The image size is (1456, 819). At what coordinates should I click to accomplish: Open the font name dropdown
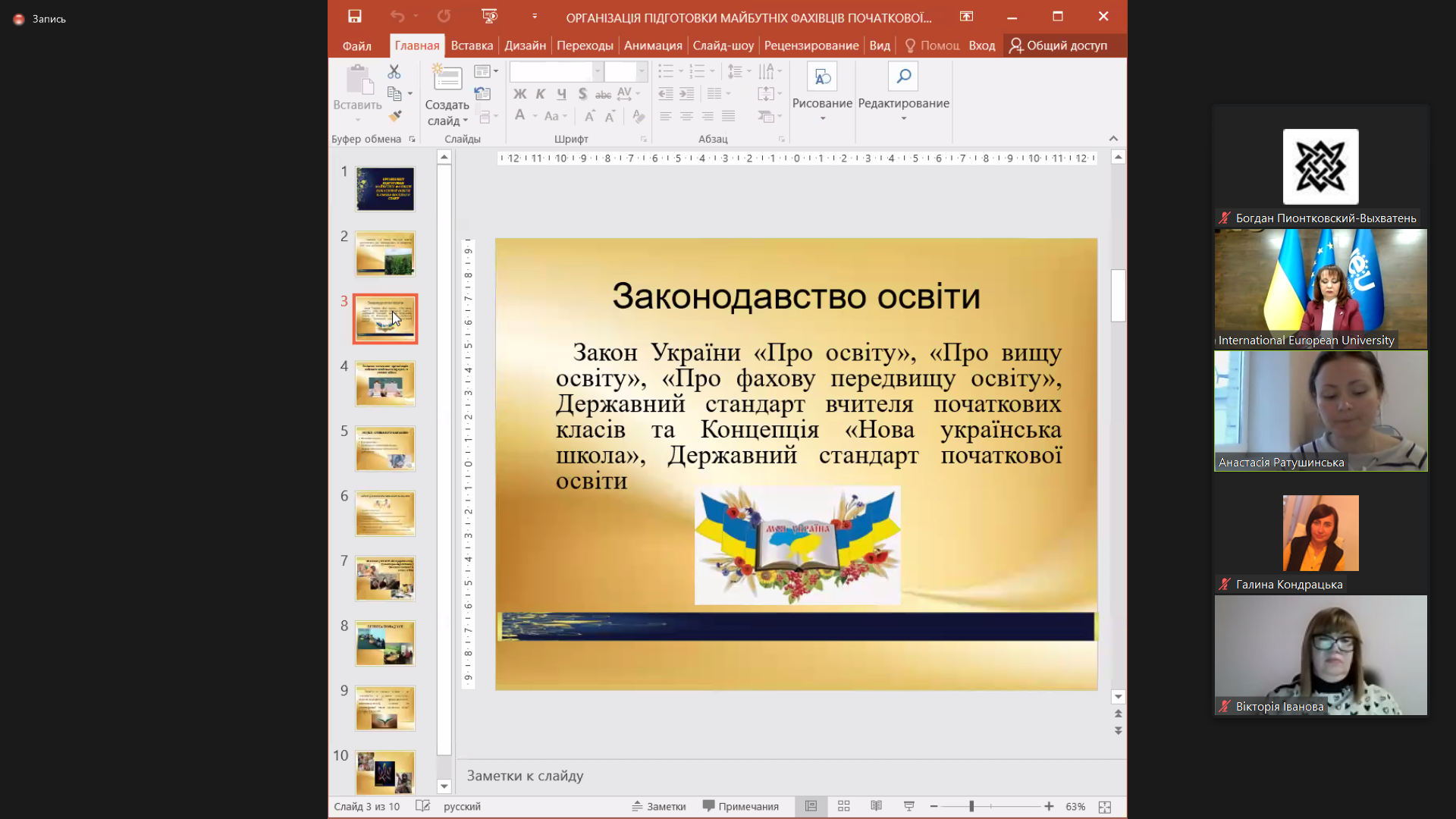(x=598, y=71)
